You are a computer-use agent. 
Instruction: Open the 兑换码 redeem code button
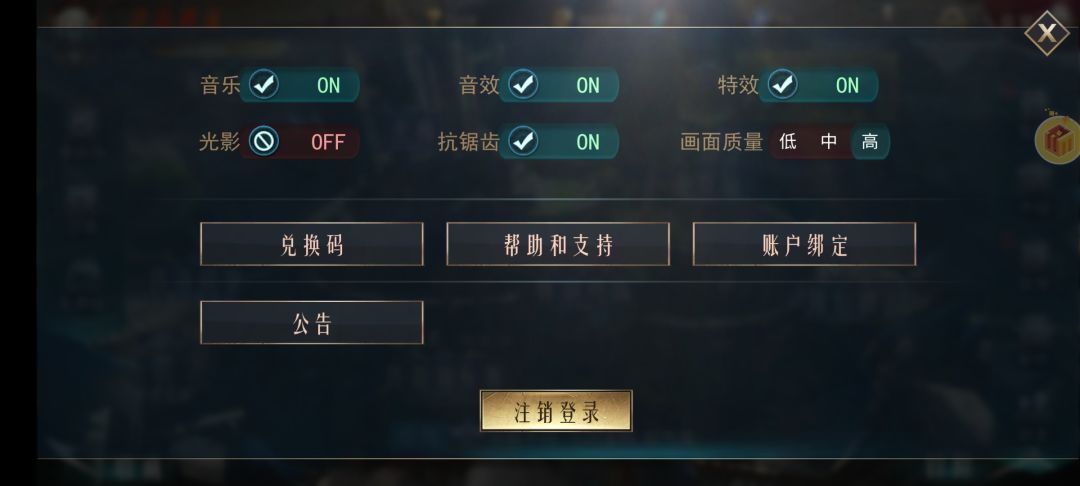312,244
